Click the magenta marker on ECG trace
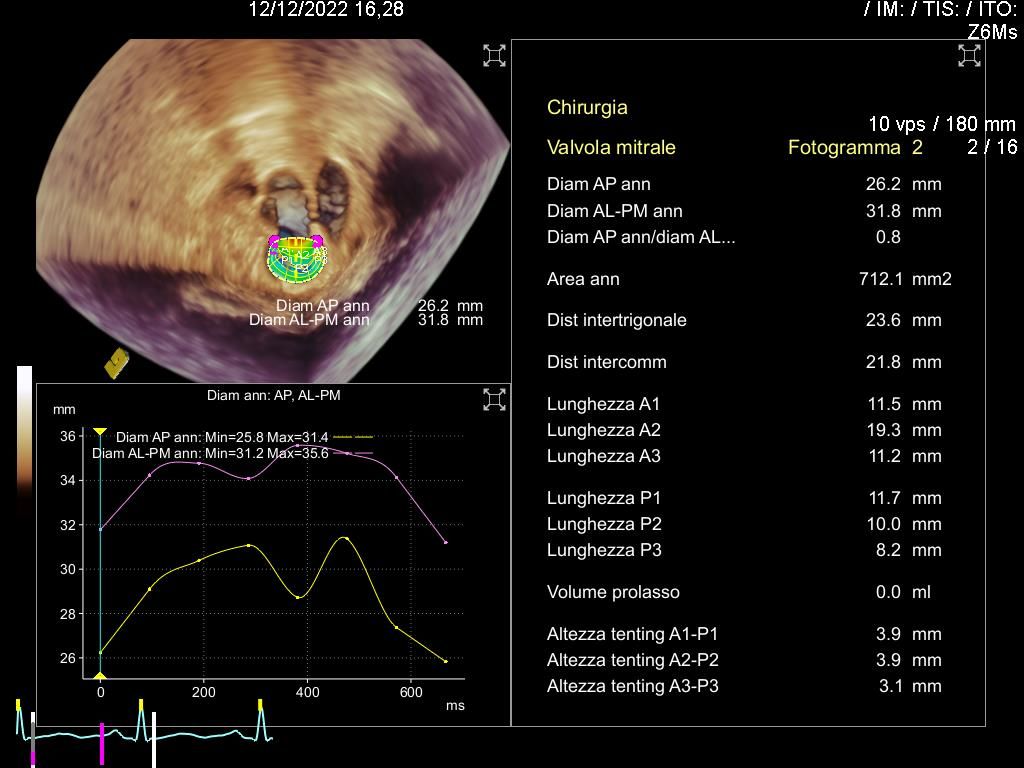This screenshot has width=1024, height=768. pyautogui.click(x=102, y=743)
